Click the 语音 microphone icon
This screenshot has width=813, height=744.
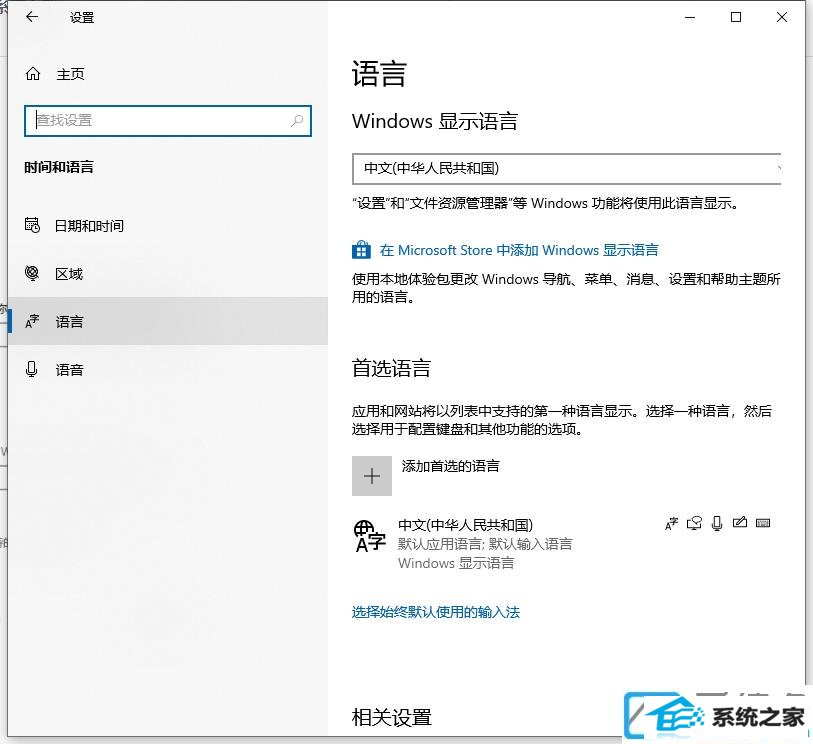pos(32,369)
